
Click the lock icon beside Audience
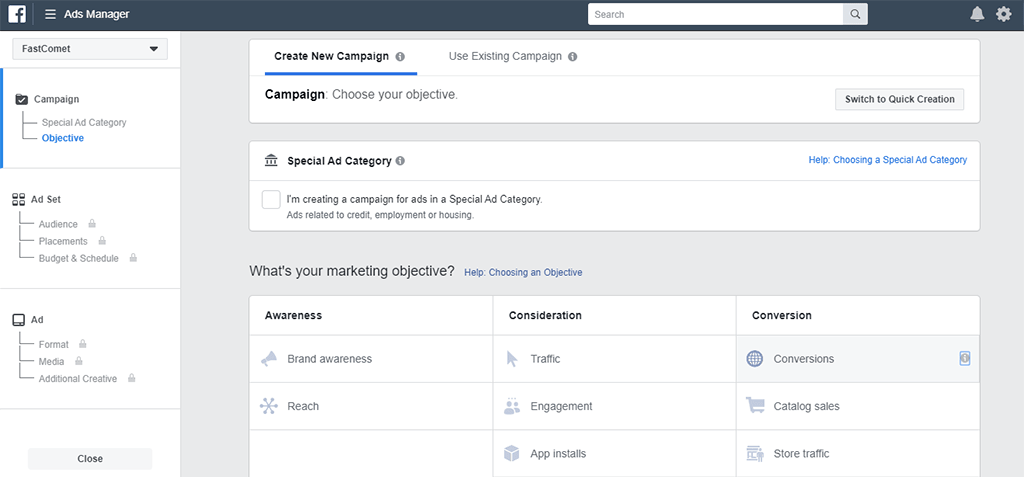[92, 224]
